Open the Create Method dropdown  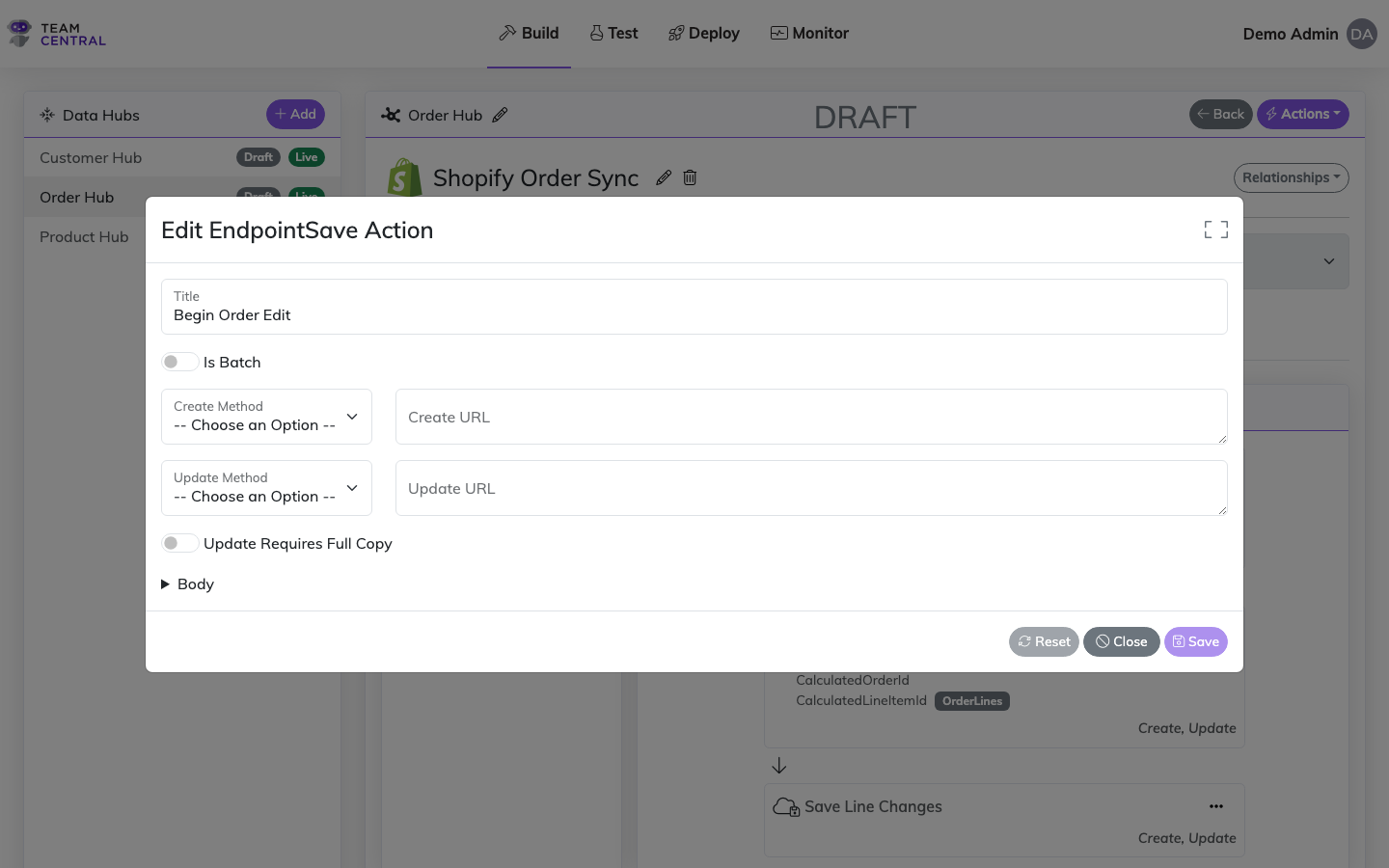(x=266, y=417)
